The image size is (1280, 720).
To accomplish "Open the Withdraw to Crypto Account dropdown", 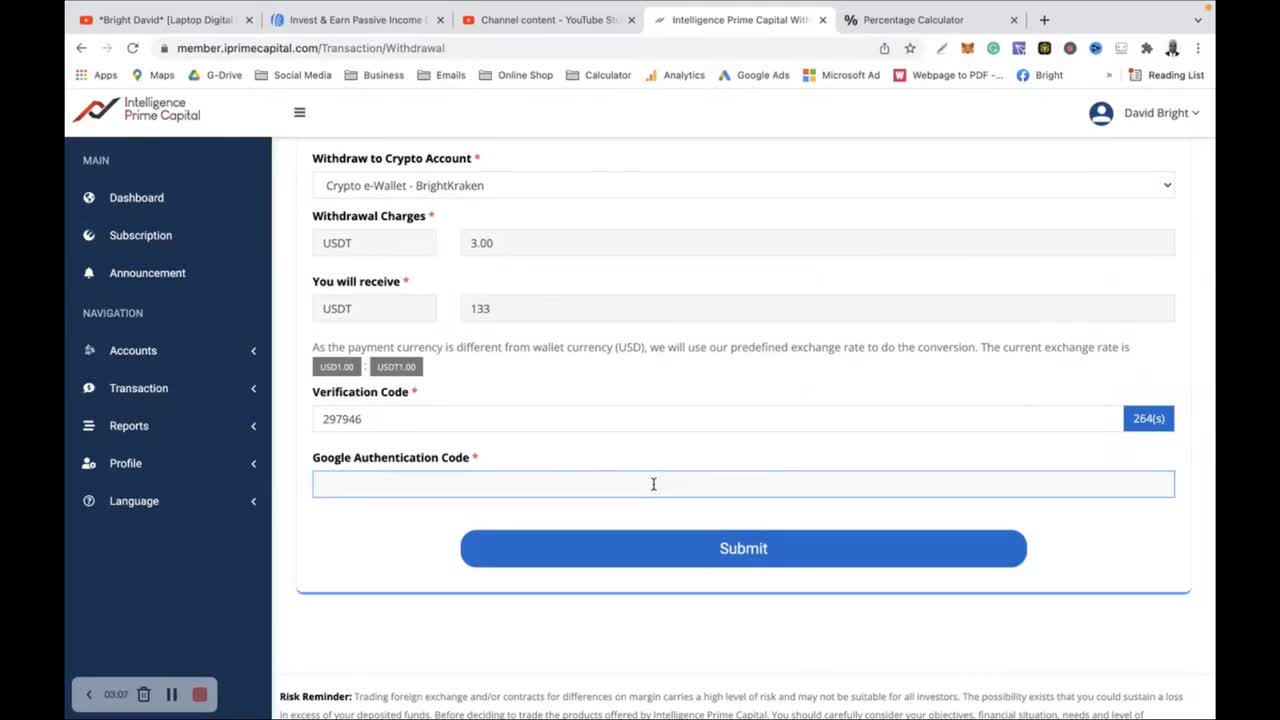I will (x=743, y=185).
